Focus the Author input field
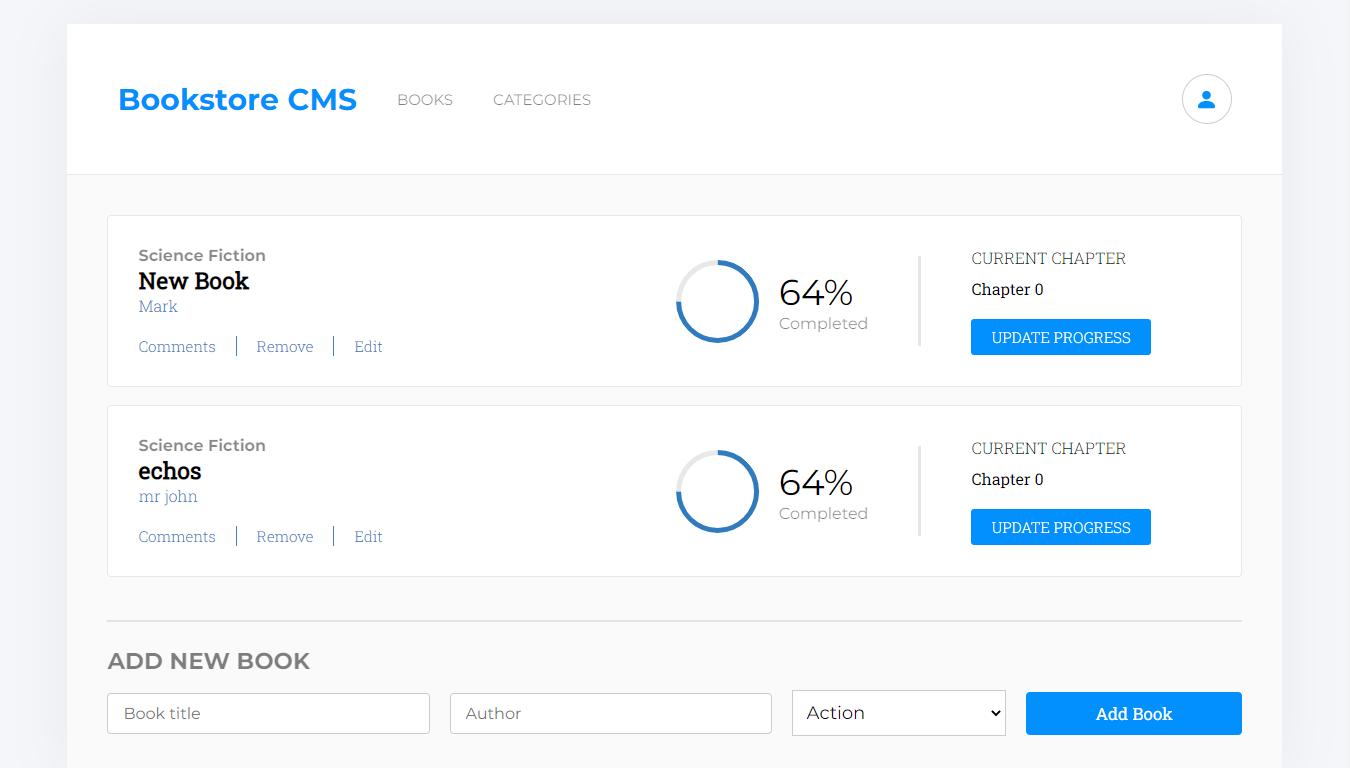Viewport: 1350px width, 768px height. point(610,713)
